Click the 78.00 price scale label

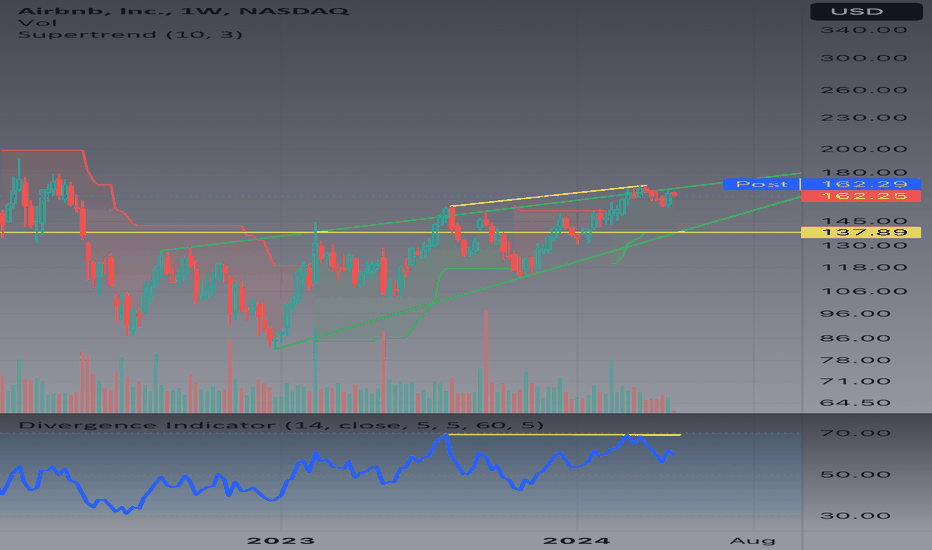(x=855, y=360)
